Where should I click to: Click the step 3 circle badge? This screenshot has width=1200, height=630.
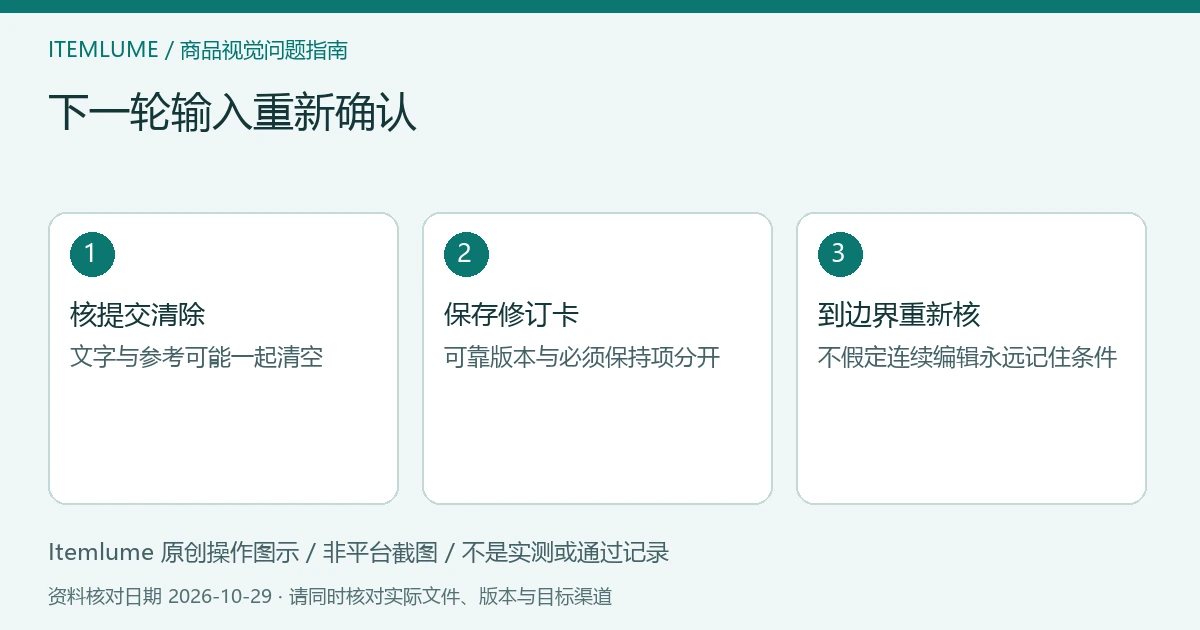pyautogui.click(x=840, y=254)
